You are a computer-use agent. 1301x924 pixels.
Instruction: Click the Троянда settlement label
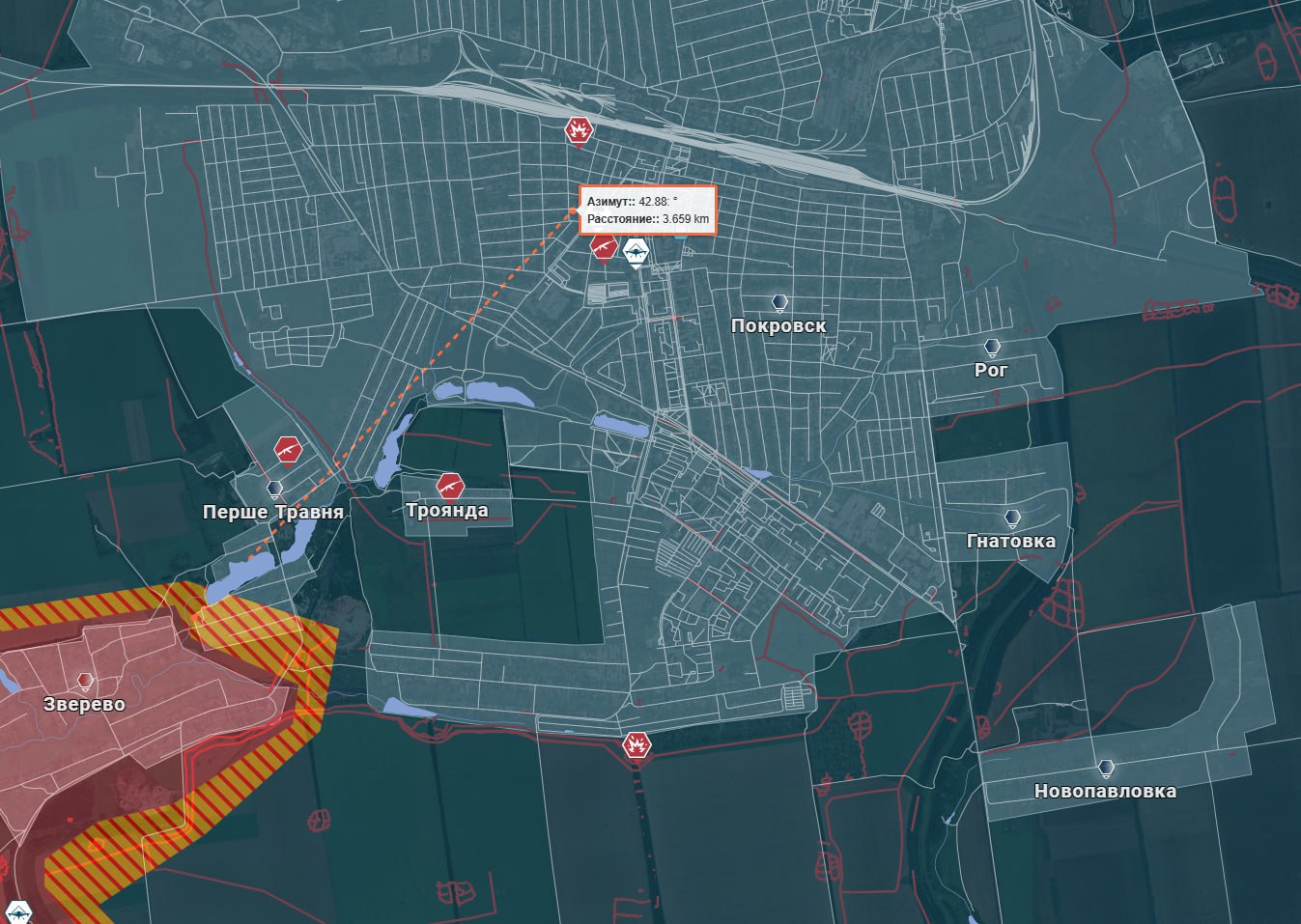click(x=447, y=511)
